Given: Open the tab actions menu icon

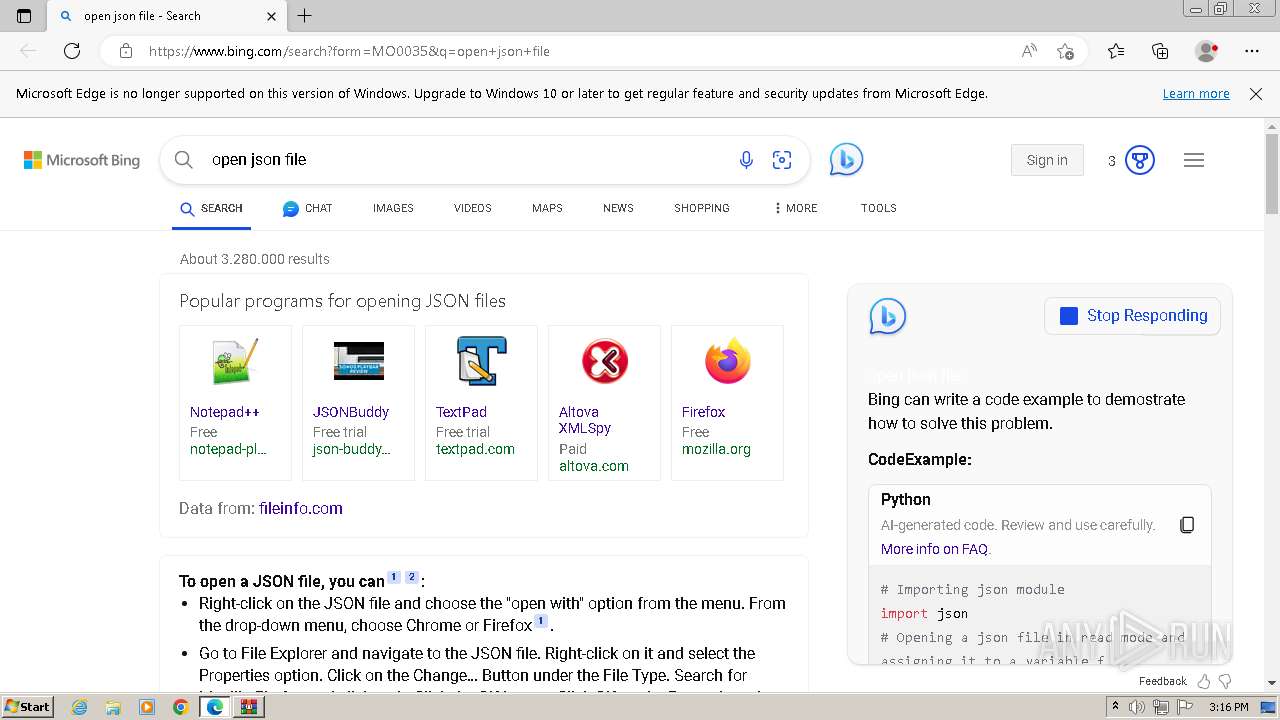Looking at the screenshot, I should point(24,16).
